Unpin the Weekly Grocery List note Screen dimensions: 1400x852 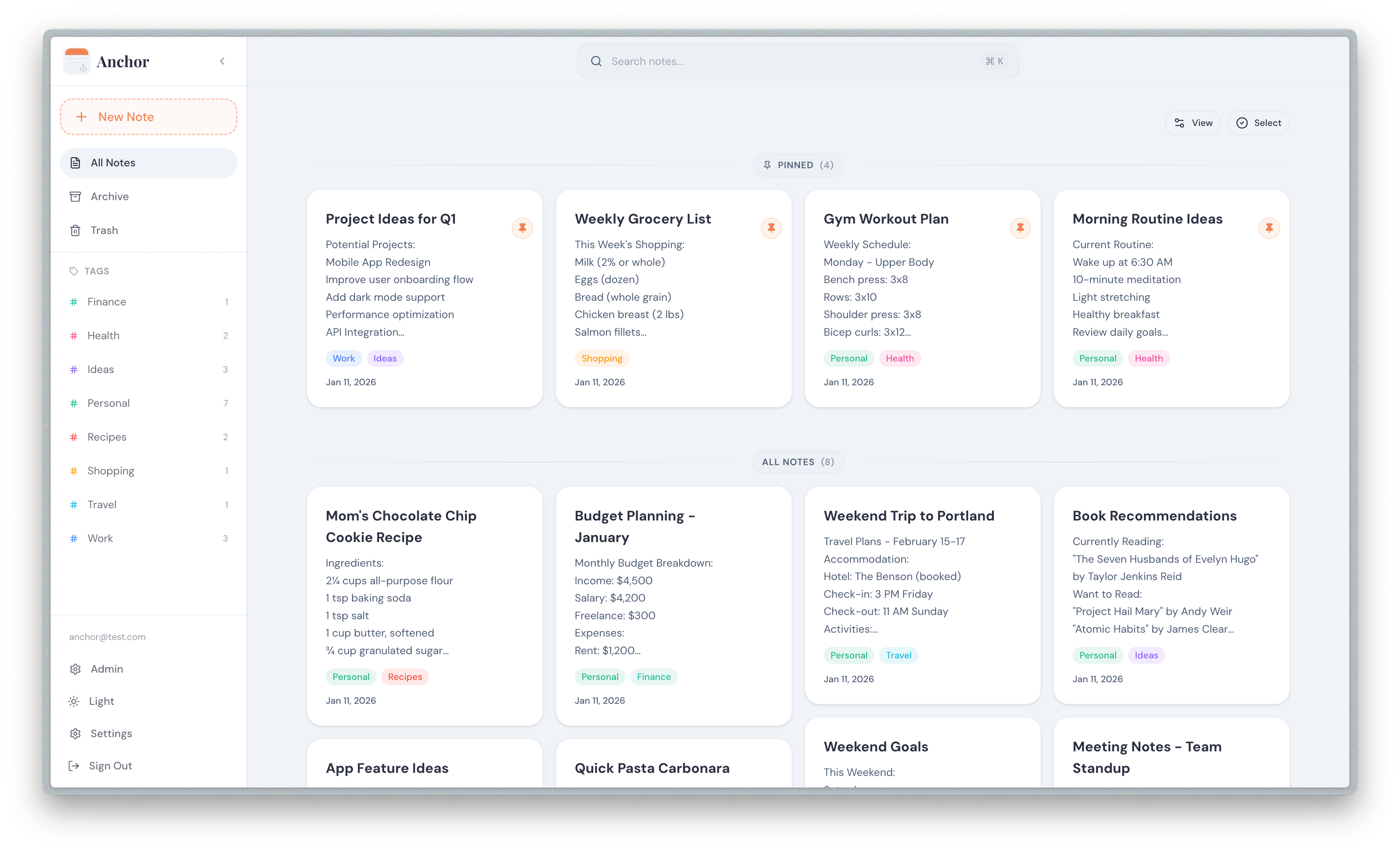pyautogui.click(x=771, y=228)
